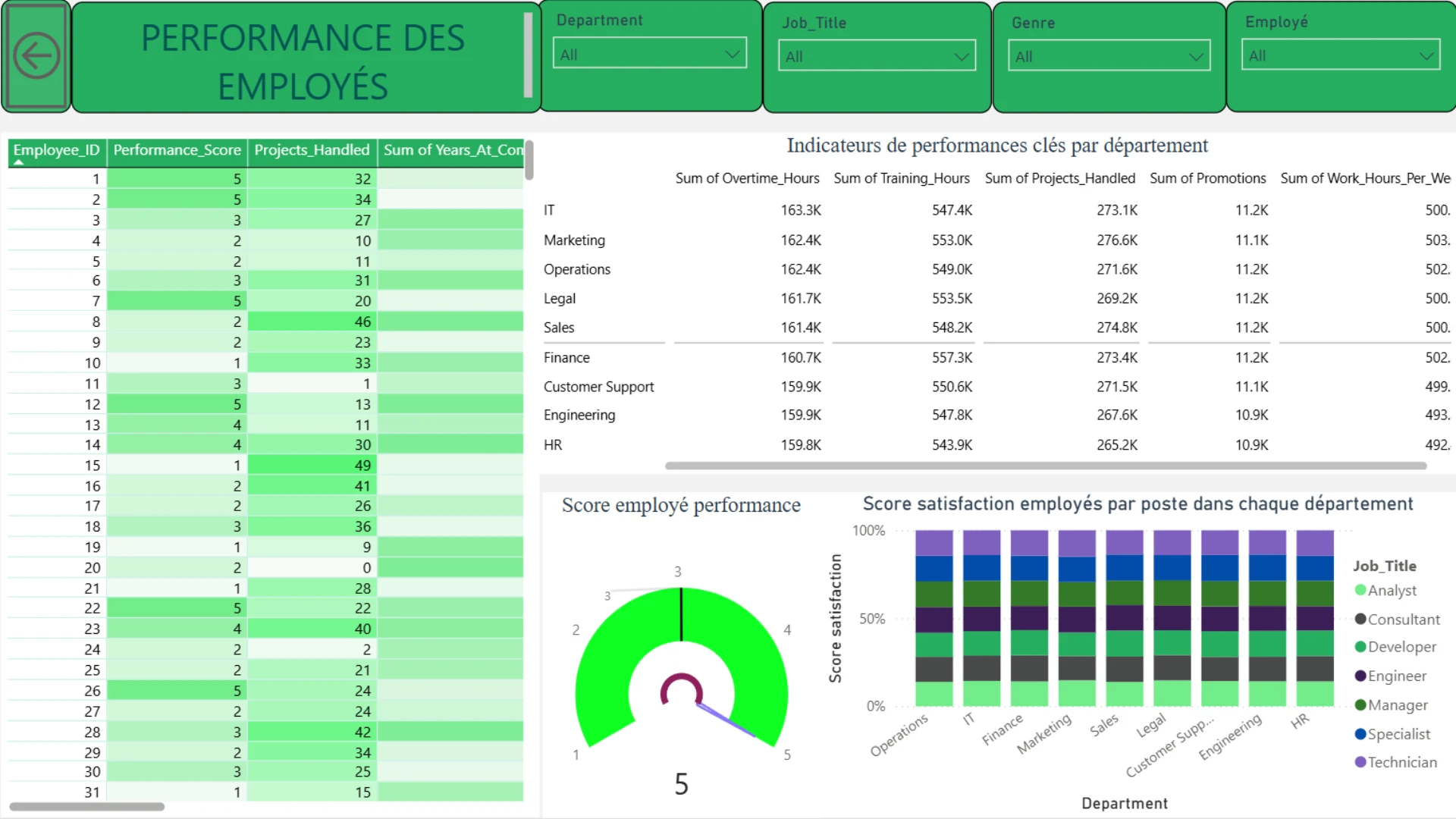Image resolution: width=1456 pixels, height=819 pixels.
Task: Select the Sum of Projects_Handled matrix header
Action: tap(1060, 178)
